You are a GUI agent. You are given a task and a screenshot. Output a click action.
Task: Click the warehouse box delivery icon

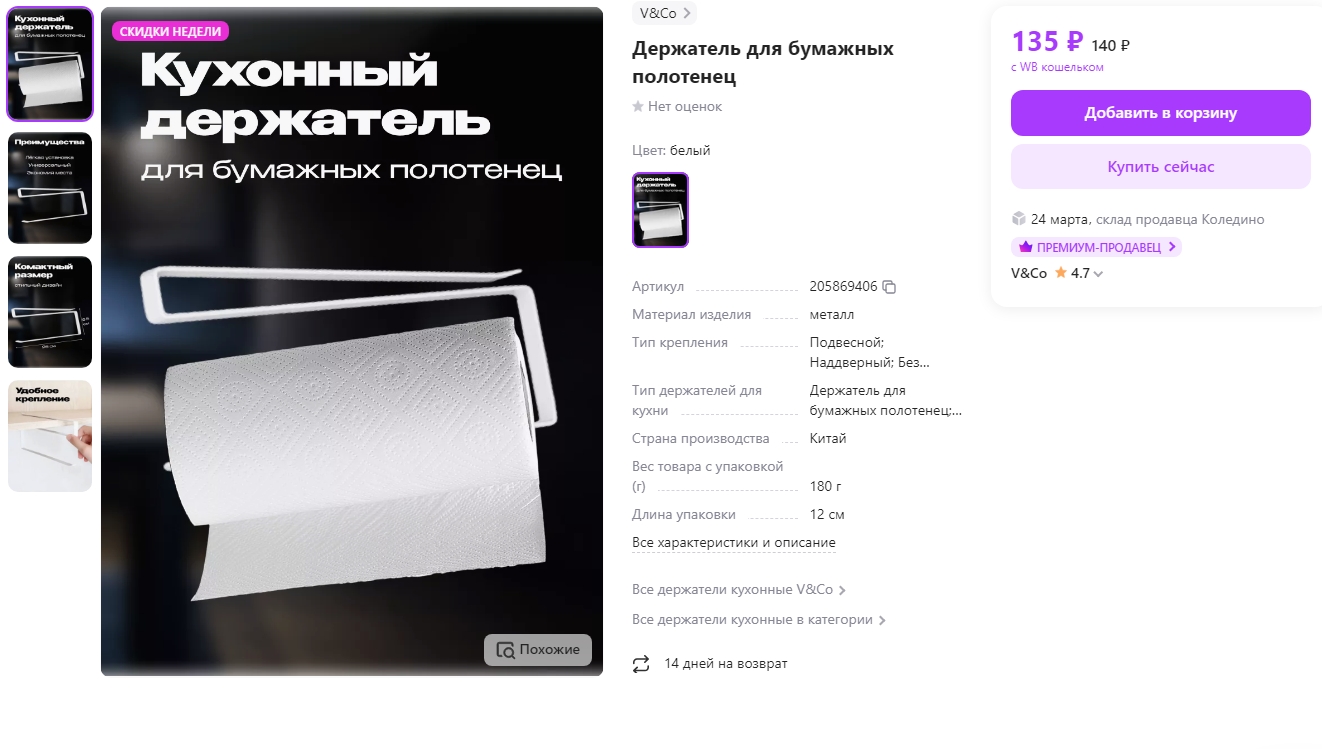pos(1019,219)
